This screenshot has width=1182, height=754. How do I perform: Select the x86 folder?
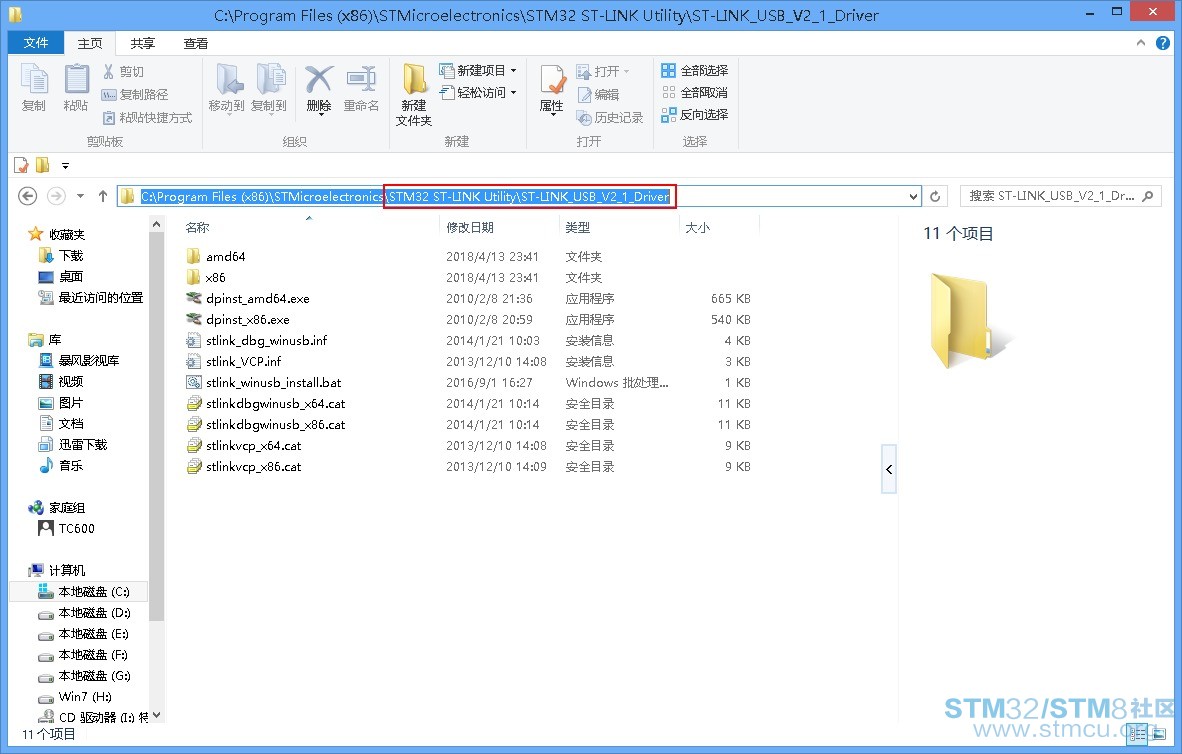point(216,277)
